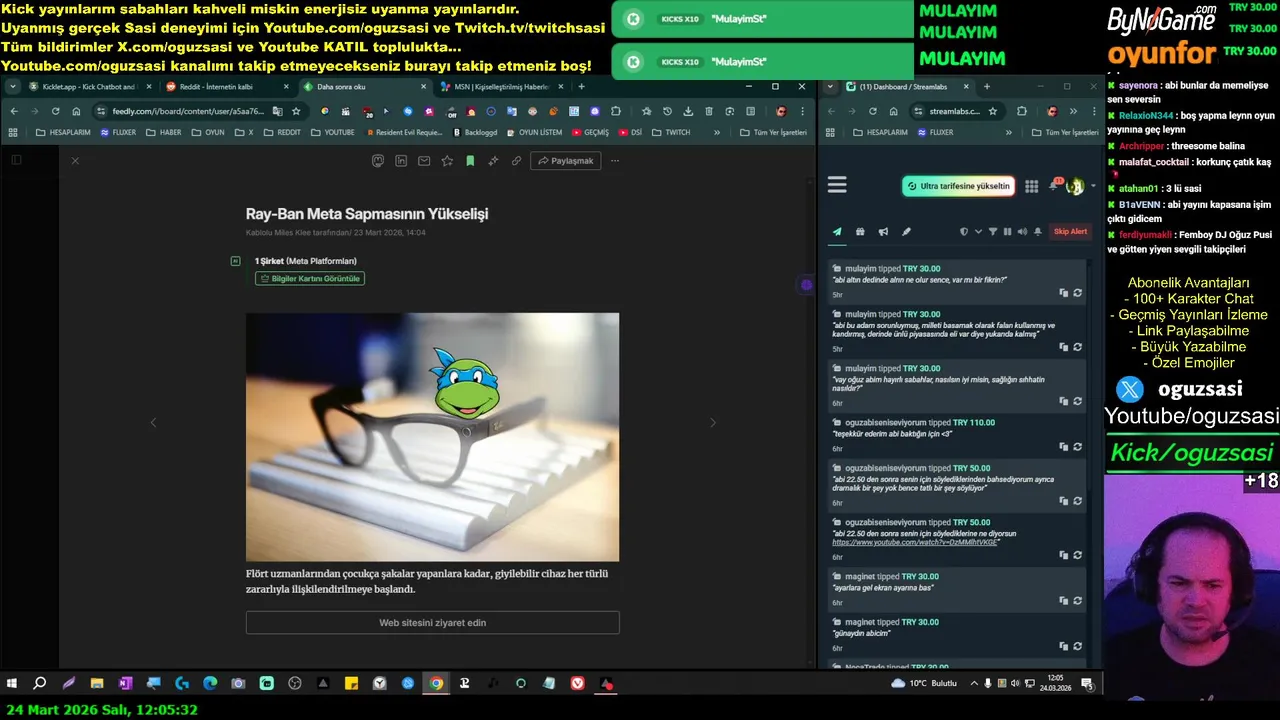Star the Feedly article
The image size is (1280, 720).
point(447,160)
